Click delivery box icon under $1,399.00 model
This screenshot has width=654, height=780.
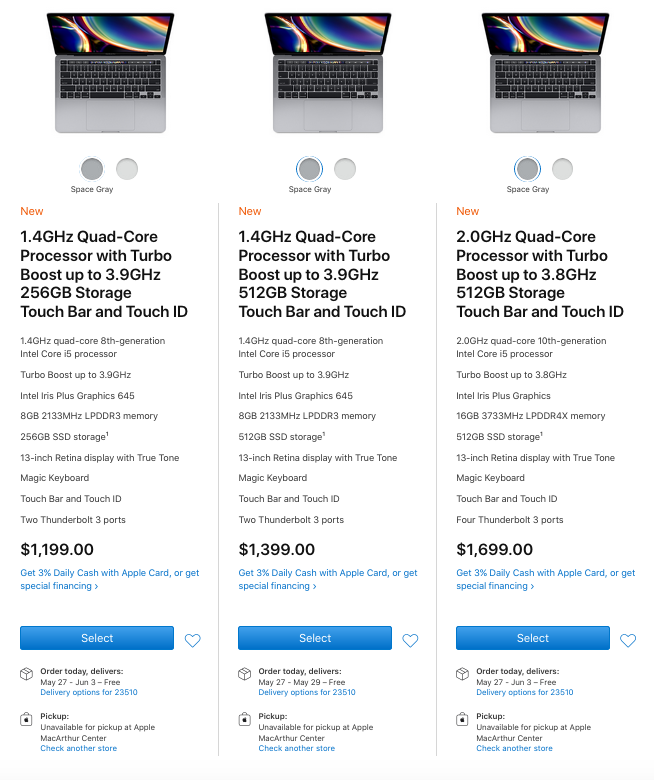pyautogui.click(x=245, y=674)
